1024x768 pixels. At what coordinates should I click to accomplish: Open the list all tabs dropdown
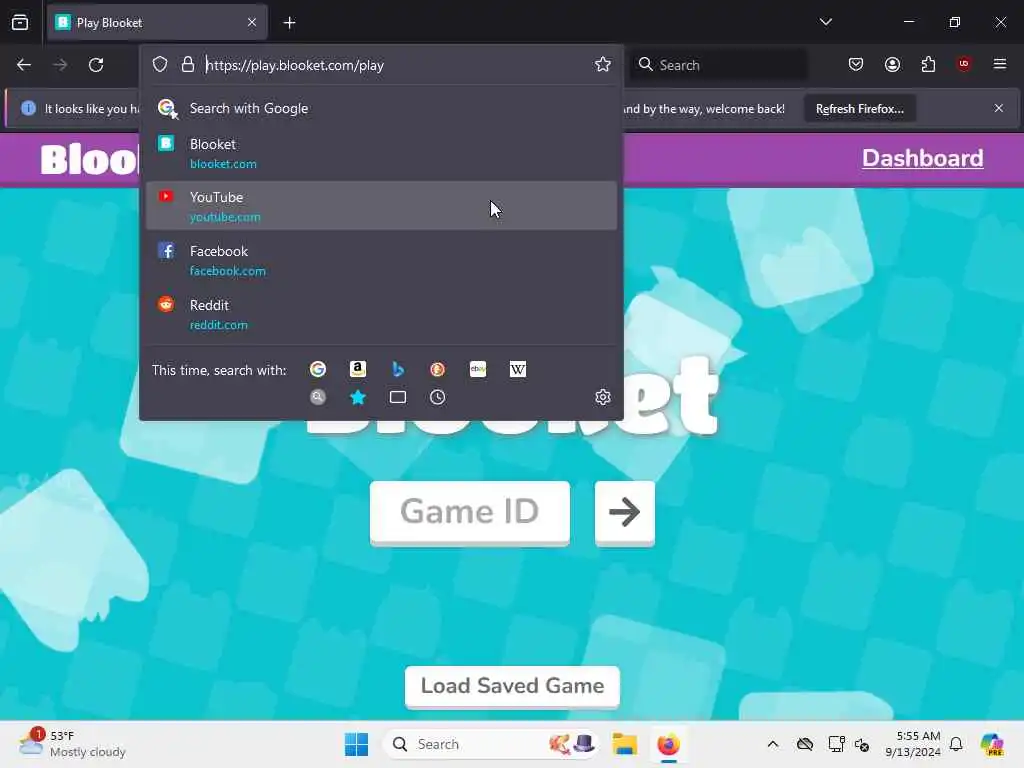point(825,22)
